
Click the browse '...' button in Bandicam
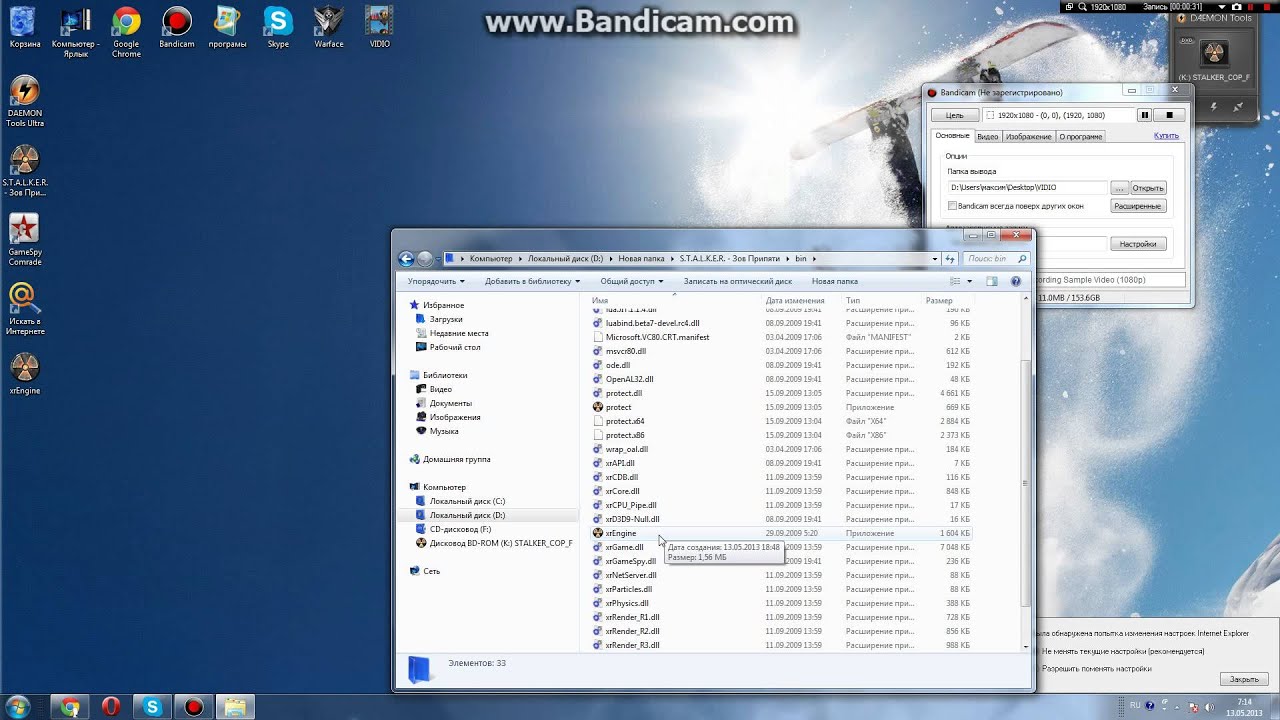click(x=1119, y=188)
